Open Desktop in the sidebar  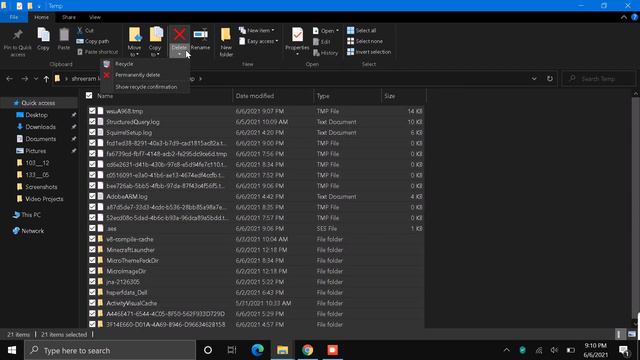pyautogui.click(x=36, y=115)
